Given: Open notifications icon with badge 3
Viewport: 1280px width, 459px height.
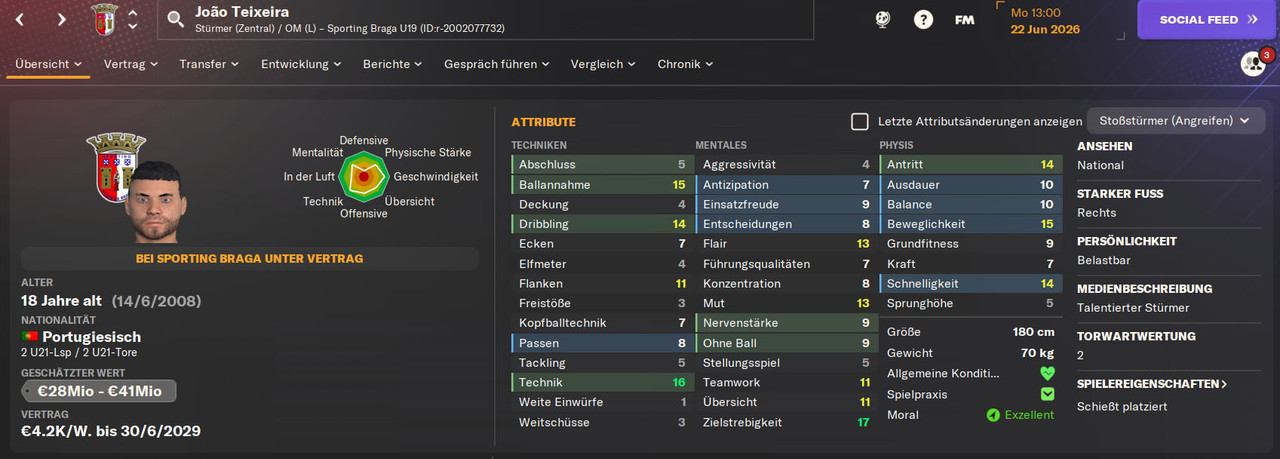Looking at the screenshot, I should pos(1254,63).
